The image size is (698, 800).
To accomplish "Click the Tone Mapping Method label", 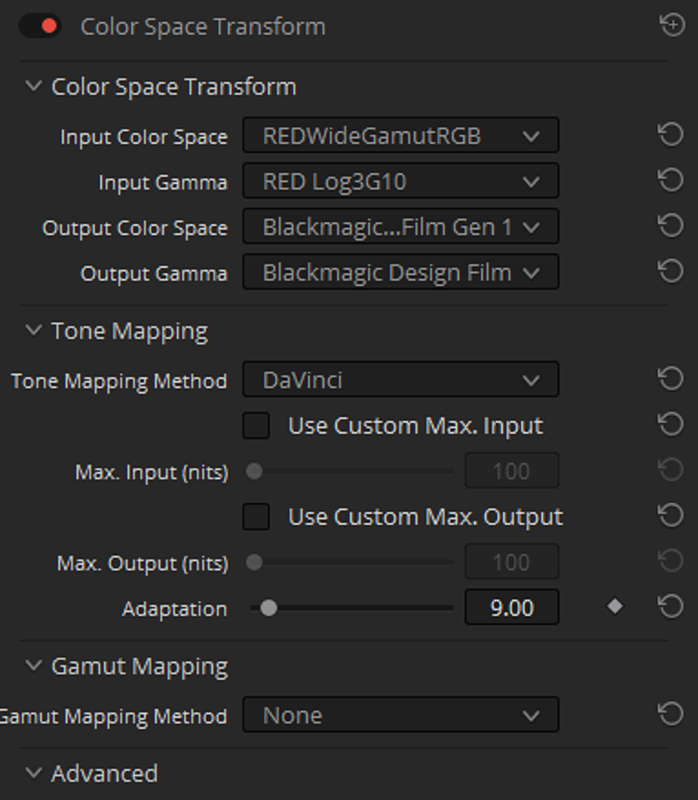I will tap(119, 381).
